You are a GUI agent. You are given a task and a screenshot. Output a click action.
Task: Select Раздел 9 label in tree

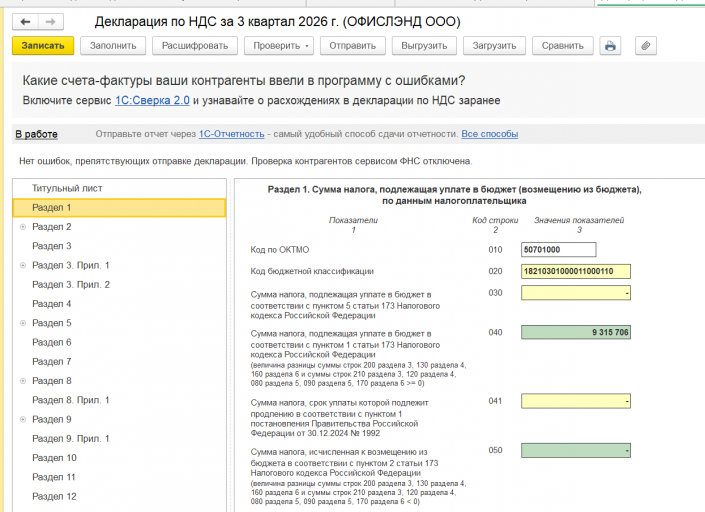[x=52, y=419]
